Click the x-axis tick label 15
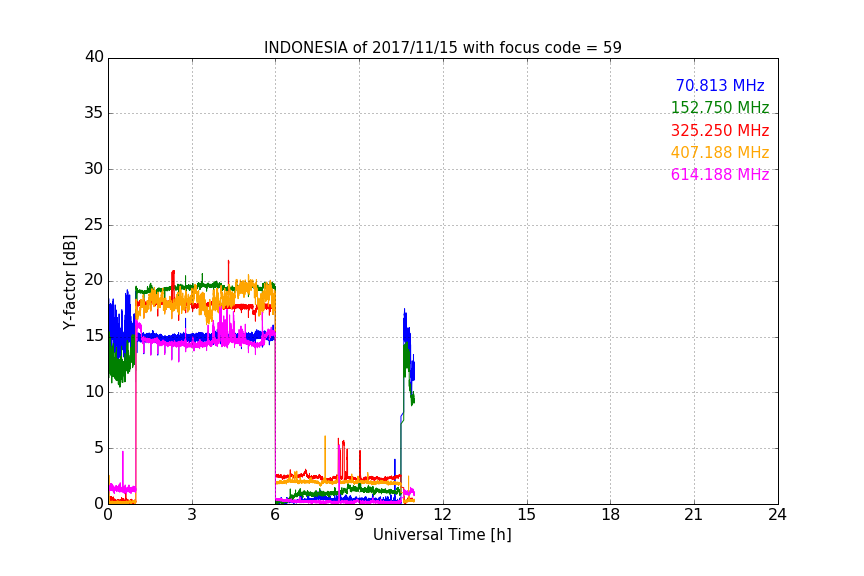864x576 pixels. [x=527, y=515]
